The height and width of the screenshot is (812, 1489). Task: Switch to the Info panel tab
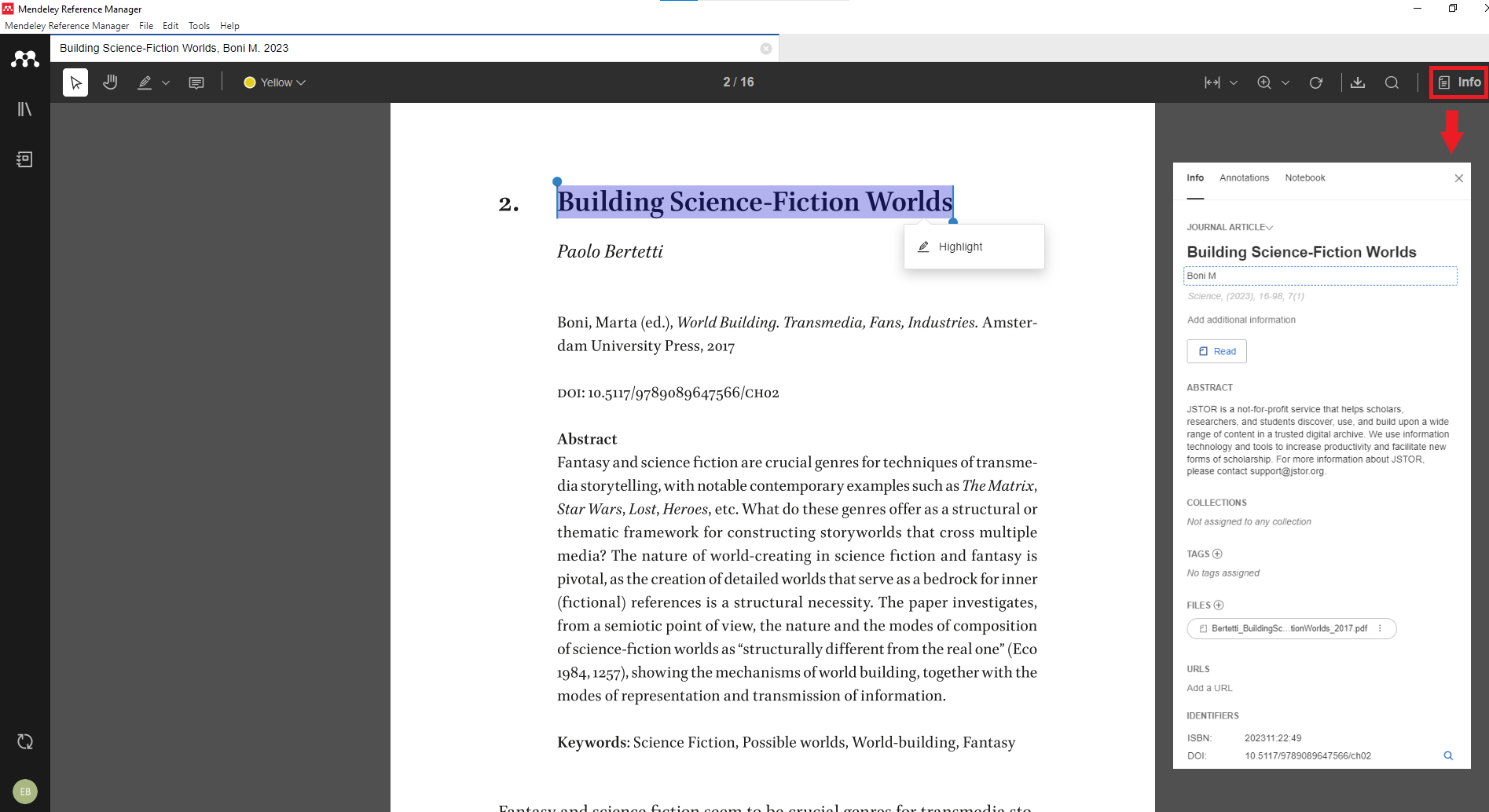click(x=1195, y=178)
